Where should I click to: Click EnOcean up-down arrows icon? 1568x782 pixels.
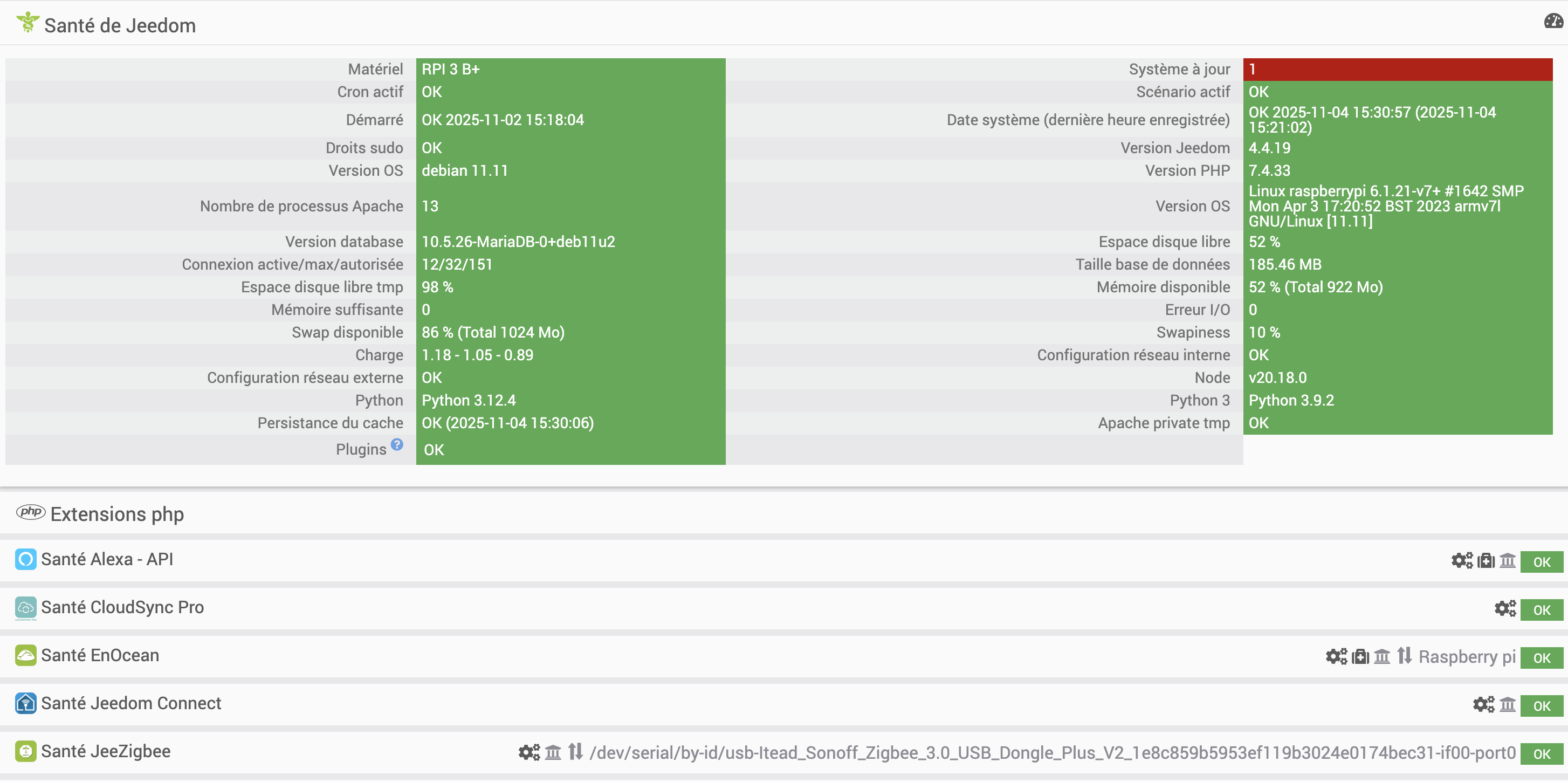[1404, 656]
